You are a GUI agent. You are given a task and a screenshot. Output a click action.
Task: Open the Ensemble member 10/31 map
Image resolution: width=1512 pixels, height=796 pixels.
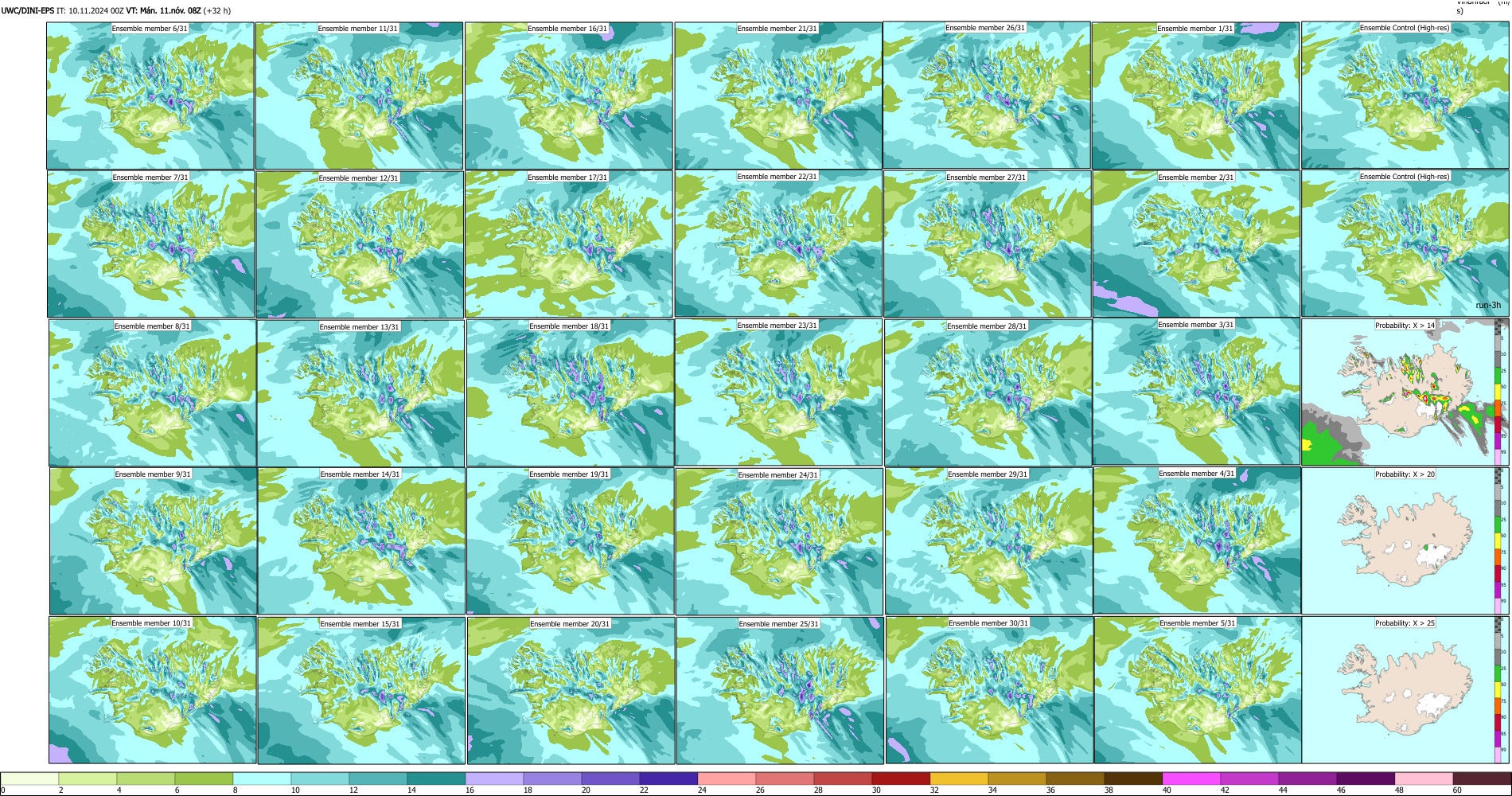pos(153,689)
